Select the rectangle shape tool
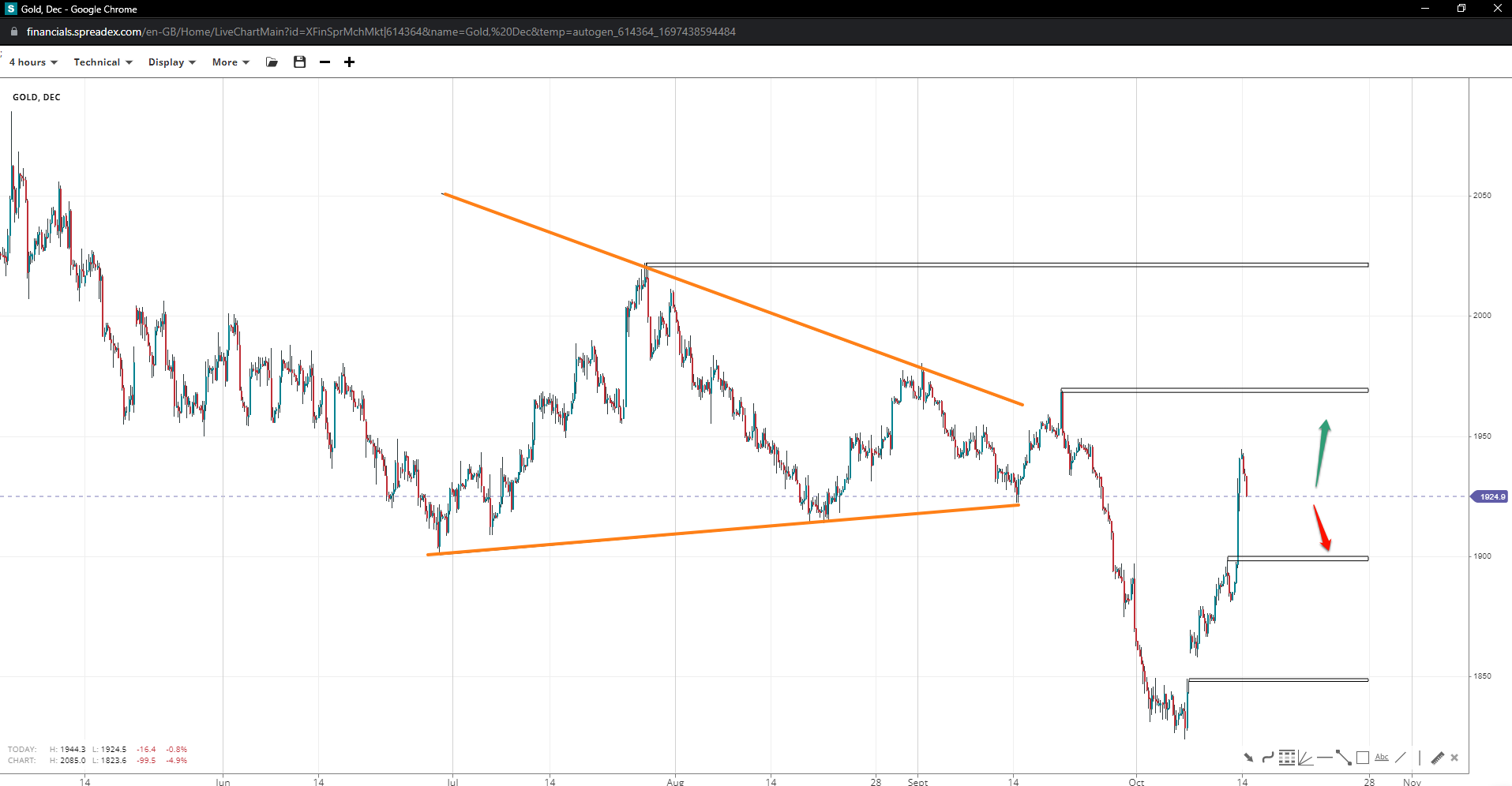This screenshot has width=1512, height=786. 1362,758
